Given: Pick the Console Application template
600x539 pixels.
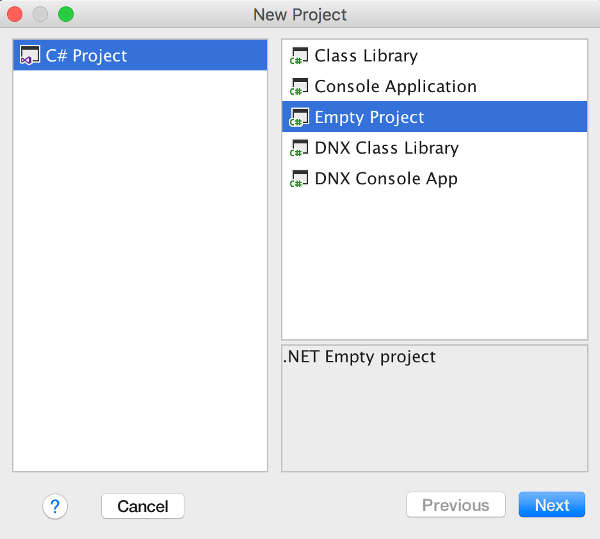Looking at the screenshot, I should click(395, 87).
